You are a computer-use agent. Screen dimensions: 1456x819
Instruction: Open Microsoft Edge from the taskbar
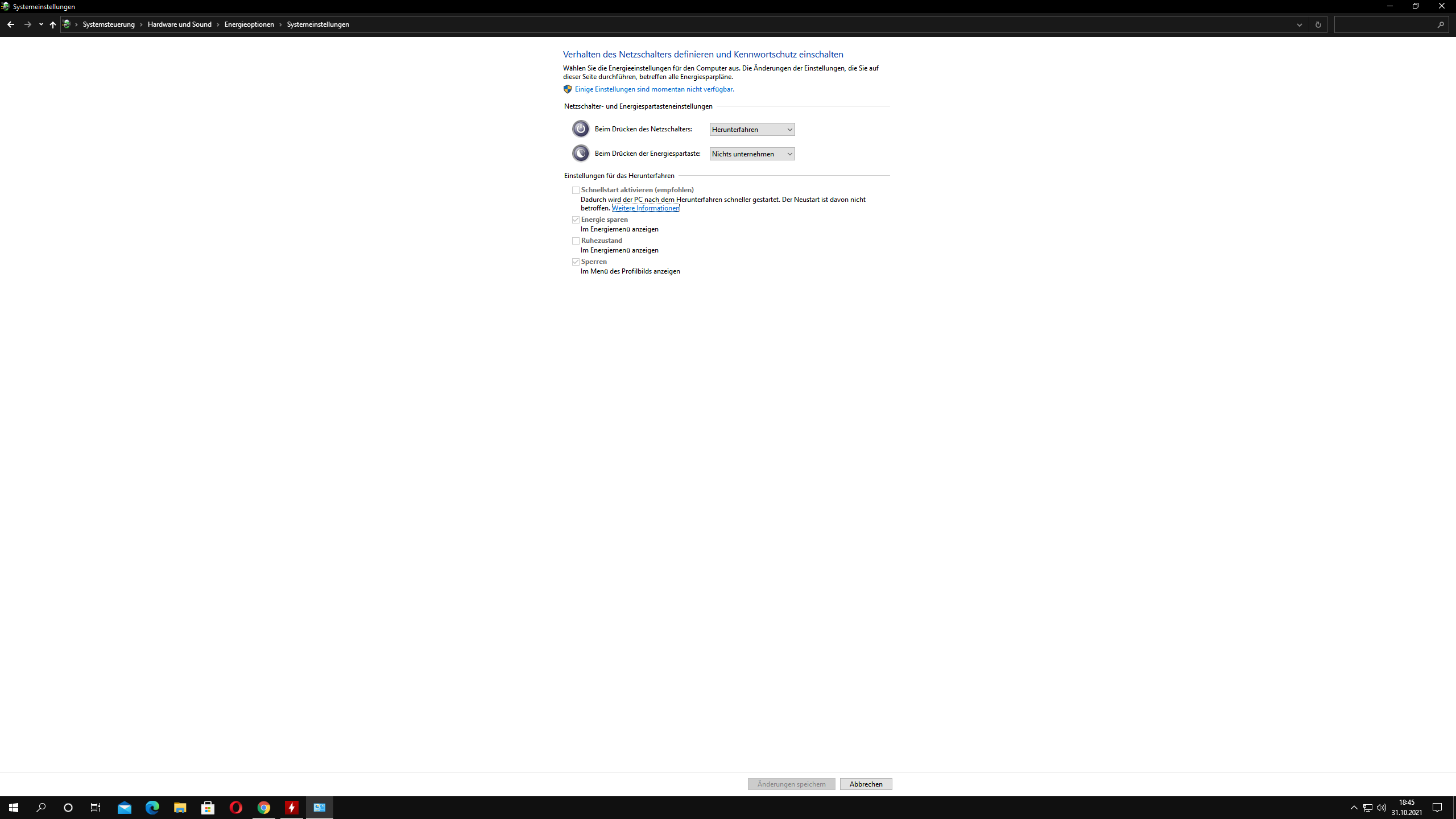[x=152, y=808]
